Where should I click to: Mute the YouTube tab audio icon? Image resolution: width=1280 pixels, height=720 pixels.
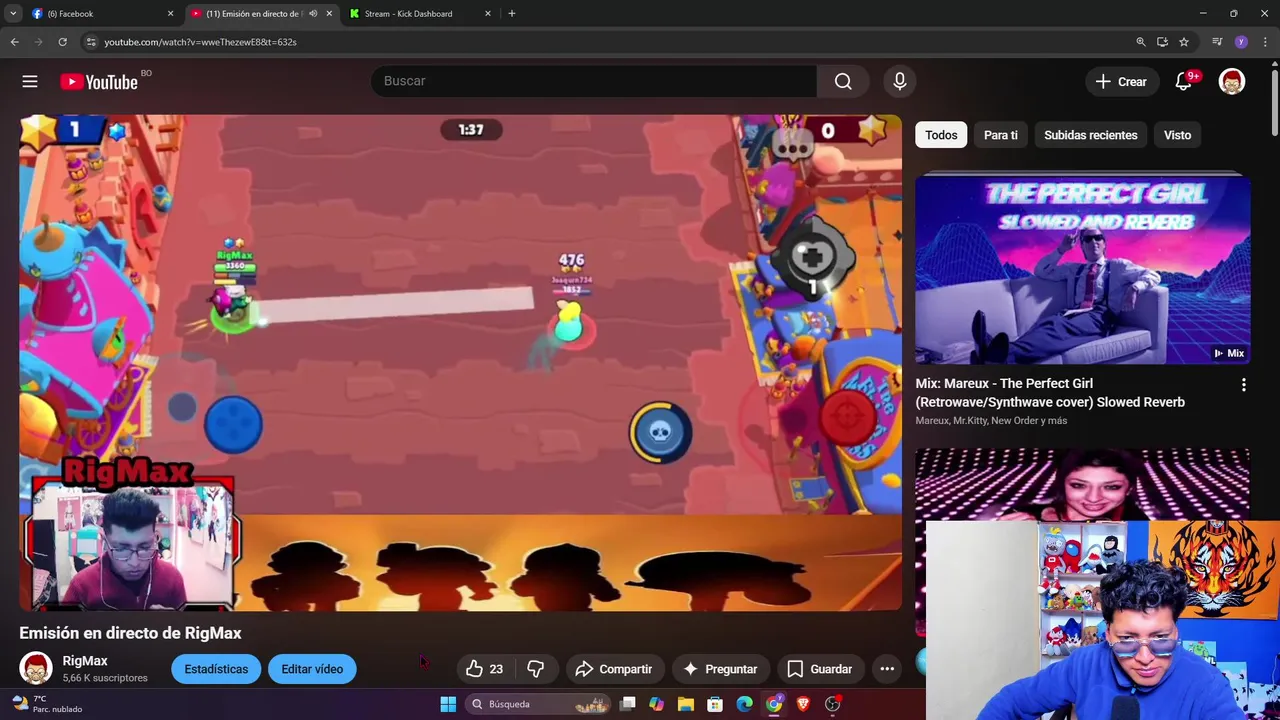click(313, 14)
